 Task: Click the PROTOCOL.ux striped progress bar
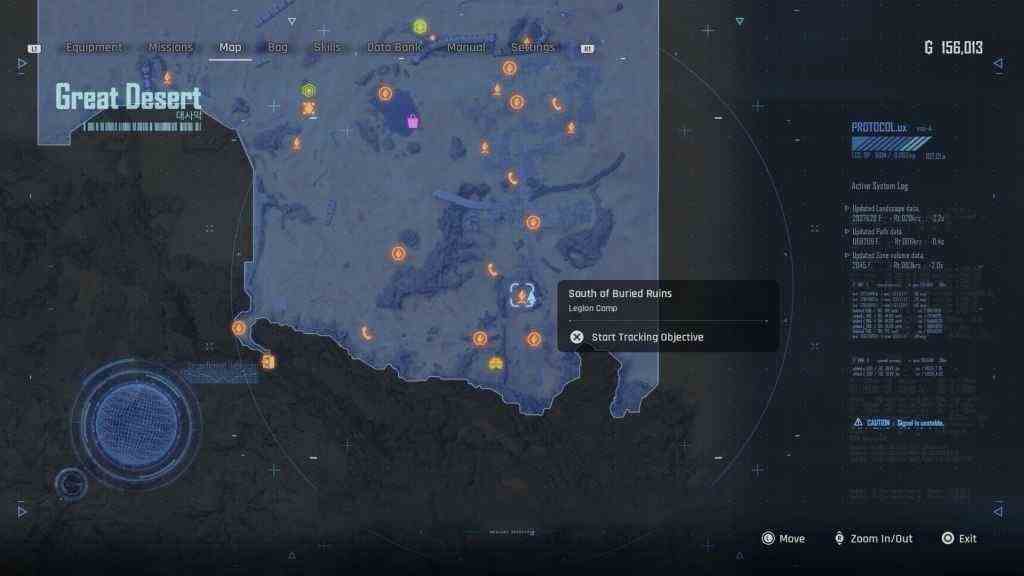tap(891, 144)
